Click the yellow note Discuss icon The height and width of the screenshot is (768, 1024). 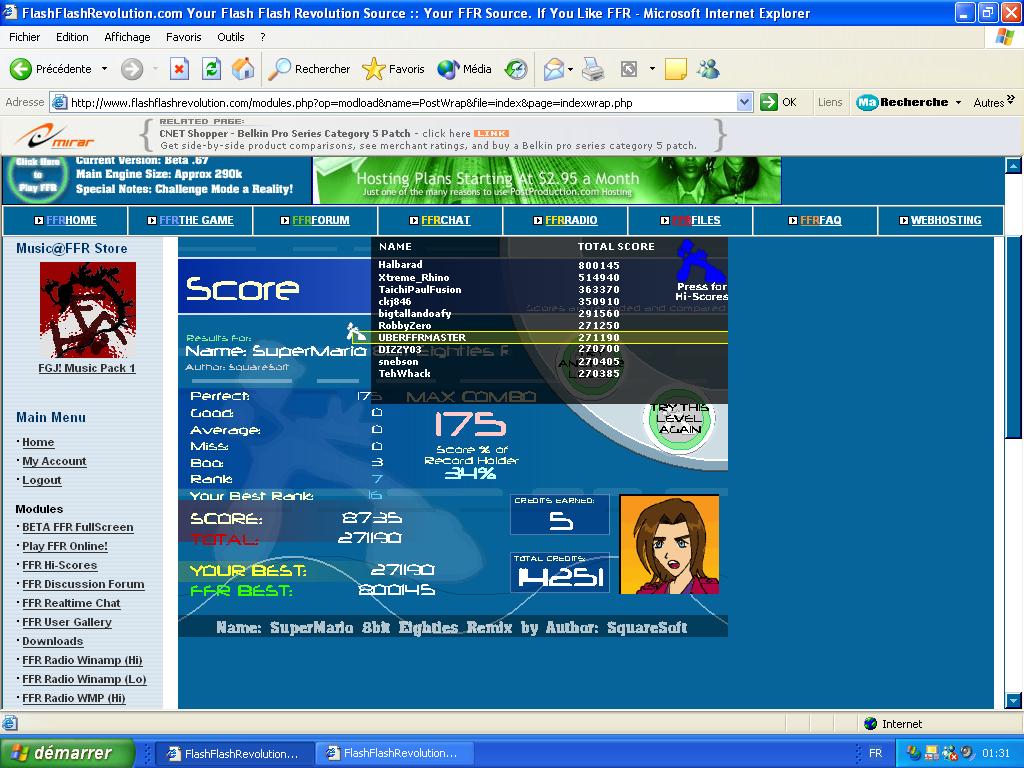[675, 69]
